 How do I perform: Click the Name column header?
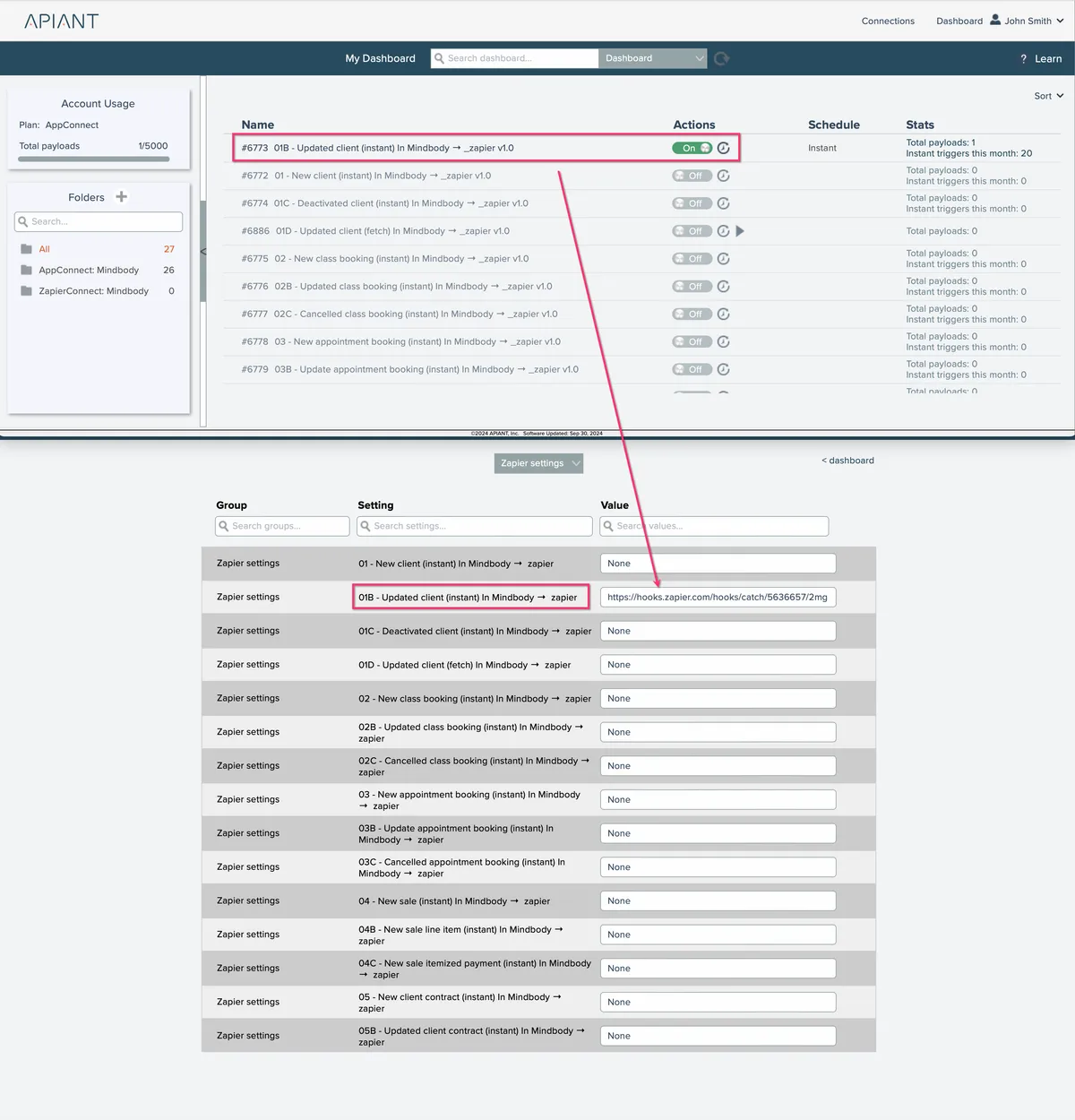pyautogui.click(x=258, y=125)
